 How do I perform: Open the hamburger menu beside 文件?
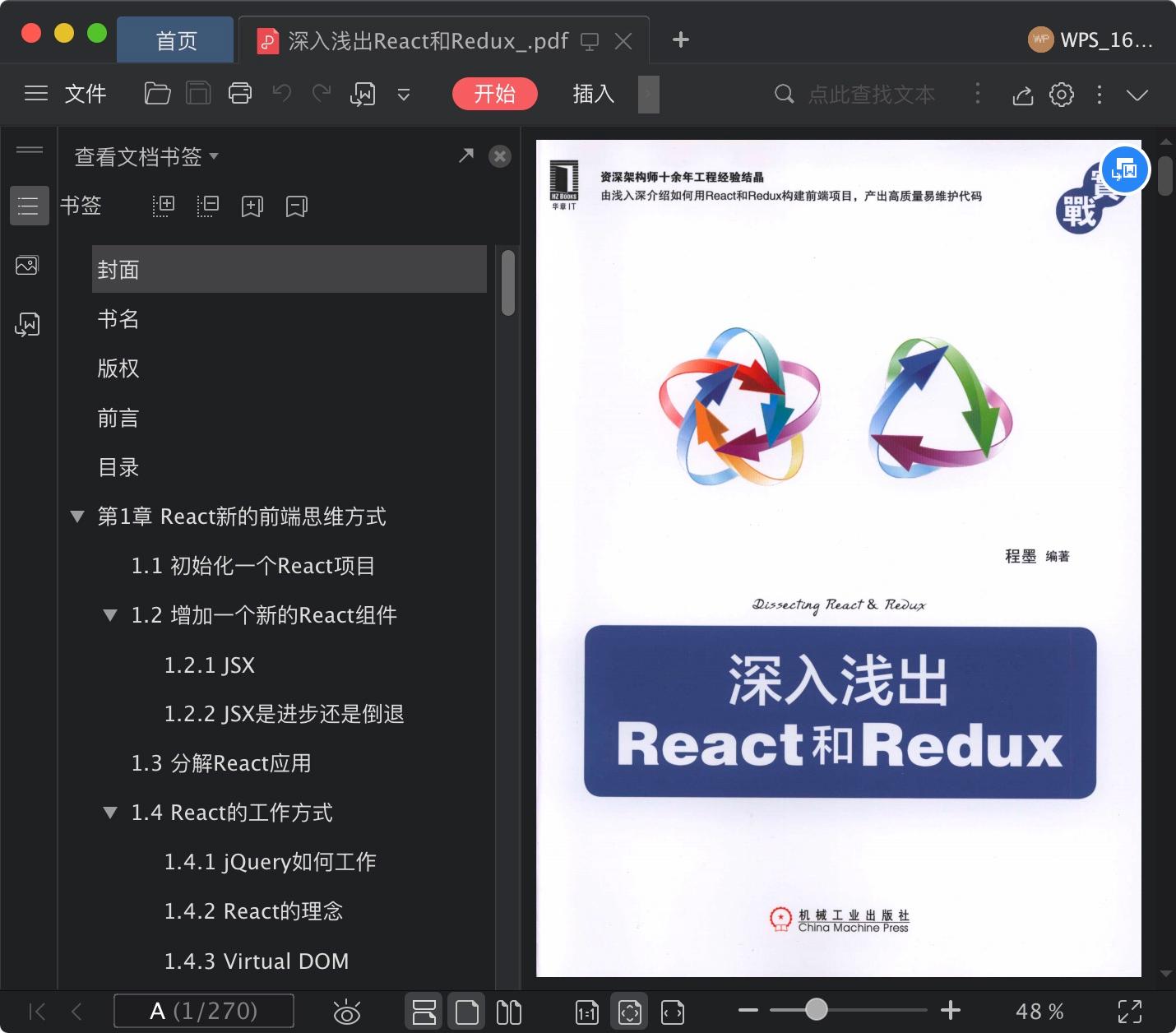tap(35, 94)
